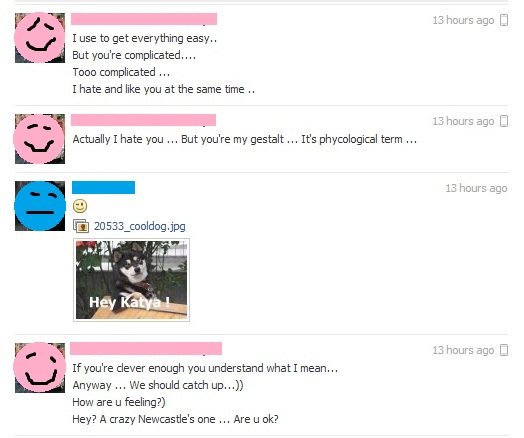Select the message 'Actually I hate you'
Image resolution: width=524 pixels, height=438 pixels.
click(118, 139)
